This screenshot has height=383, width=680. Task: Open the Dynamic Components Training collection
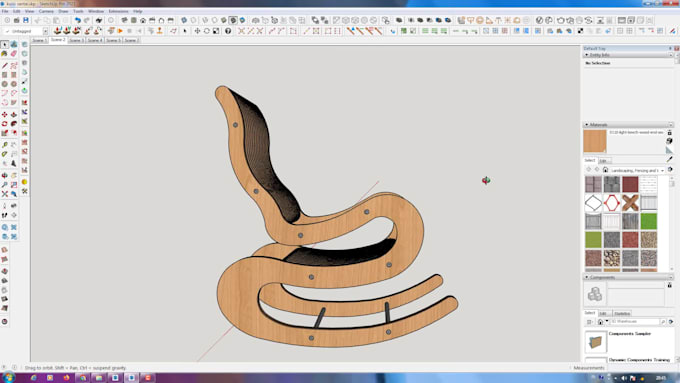pos(639,360)
